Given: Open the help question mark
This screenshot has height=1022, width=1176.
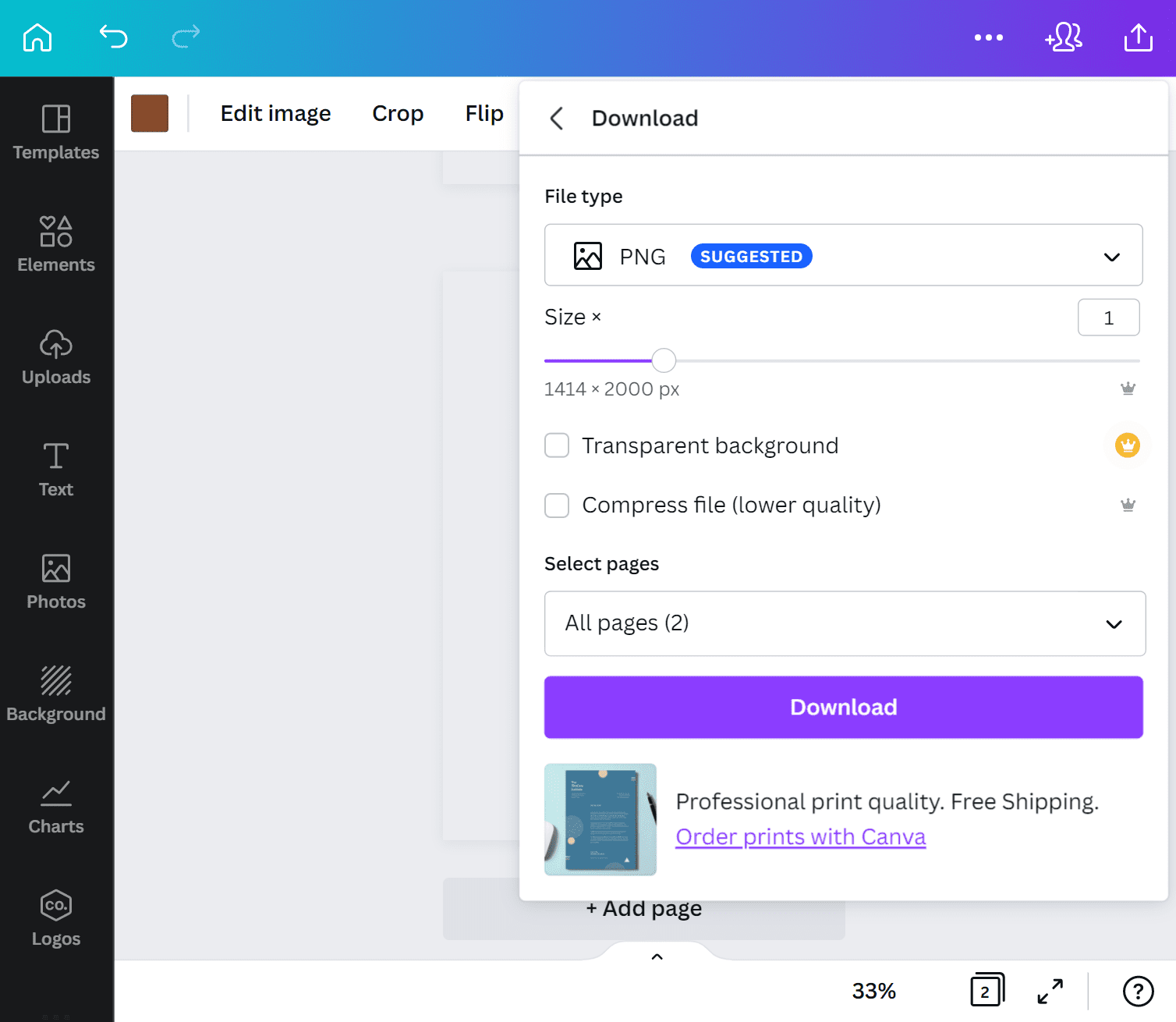Looking at the screenshot, I should pos(1138,991).
